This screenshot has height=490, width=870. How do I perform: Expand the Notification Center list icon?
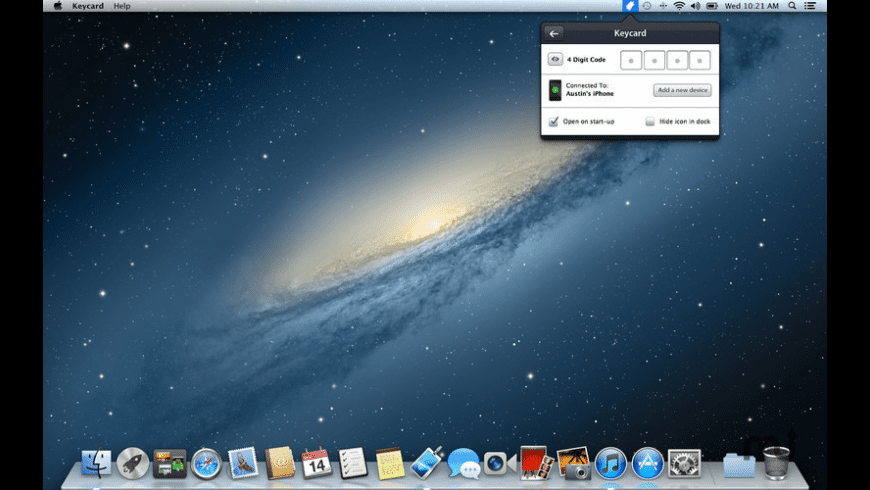[x=810, y=6]
